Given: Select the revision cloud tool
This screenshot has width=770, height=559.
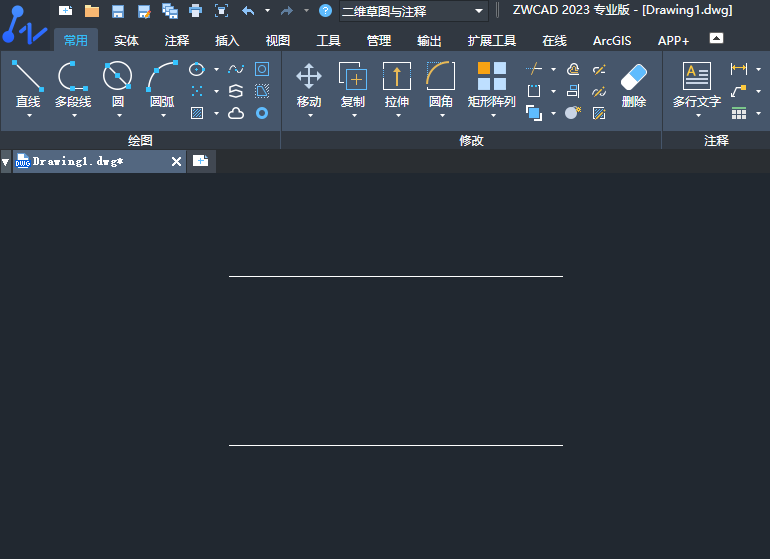Looking at the screenshot, I should point(236,113).
